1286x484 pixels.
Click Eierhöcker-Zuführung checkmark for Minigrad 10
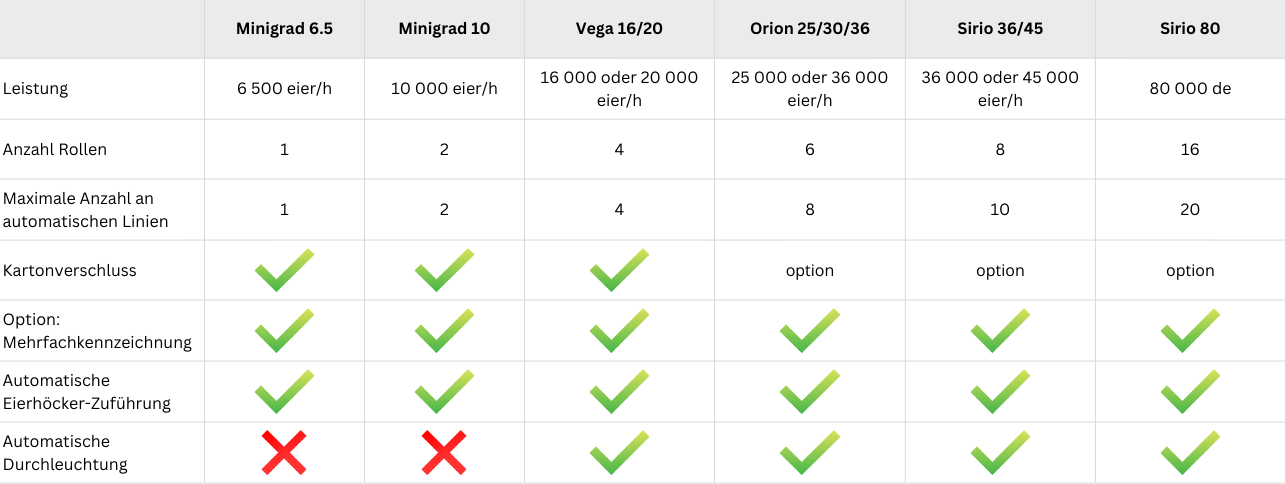point(444,391)
